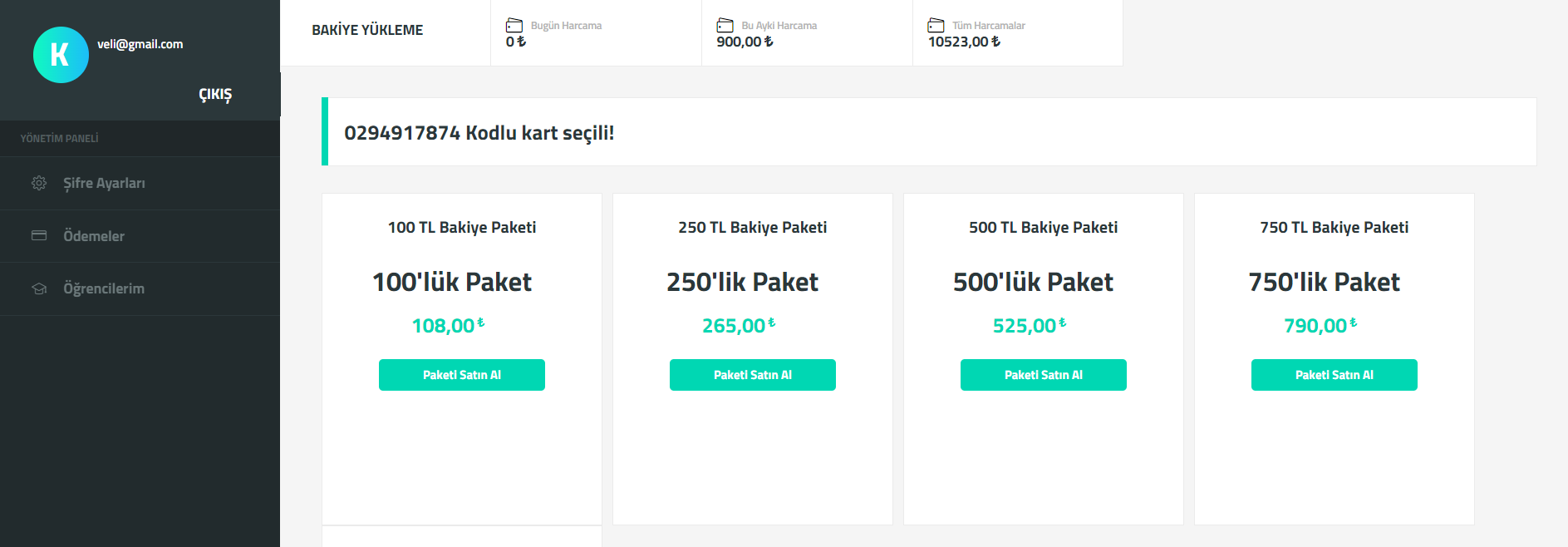Click the credit card icon beside Ödemeler
Image resolution: width=1568 pixels, height=547 pixels.
coord(39,235)
